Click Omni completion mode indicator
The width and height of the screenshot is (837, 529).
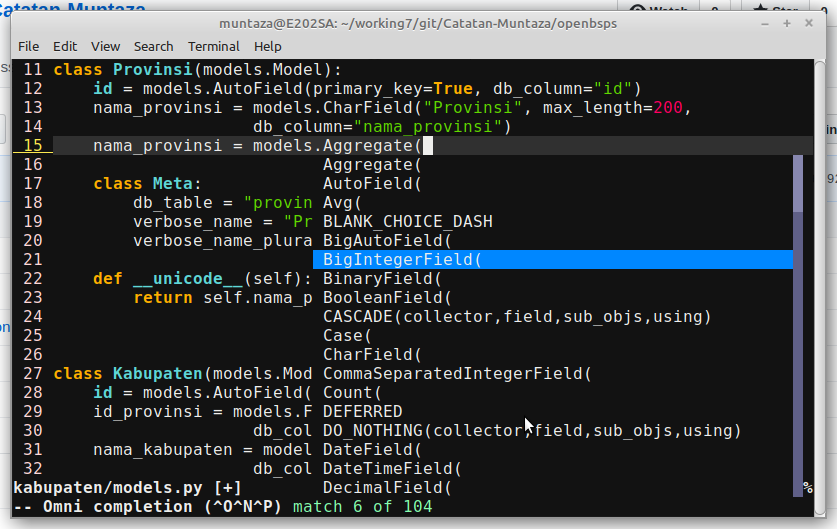pyautogui.click(x=147, y=507)
